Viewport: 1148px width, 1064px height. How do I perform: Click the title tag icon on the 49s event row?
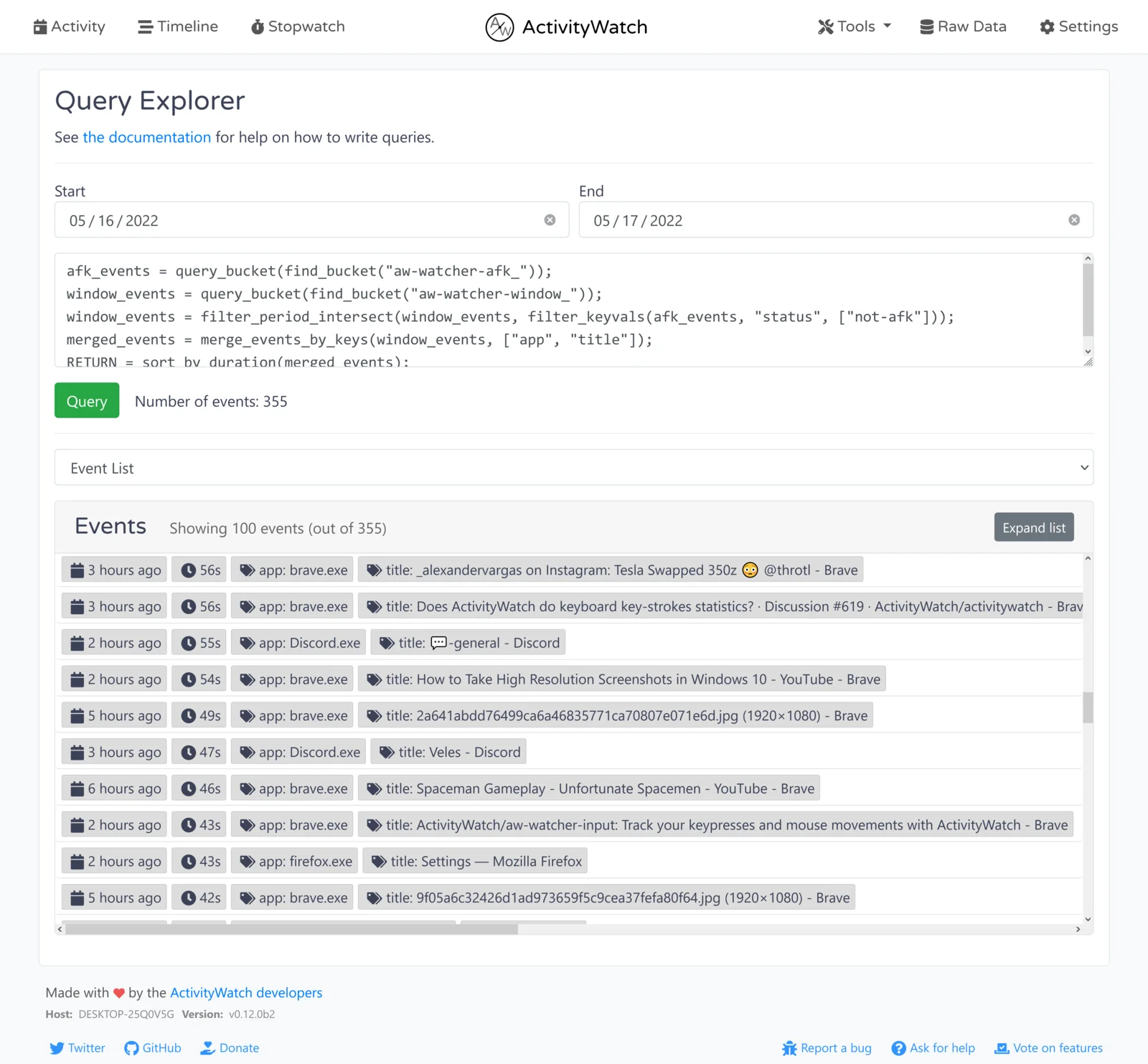(374, 716)
